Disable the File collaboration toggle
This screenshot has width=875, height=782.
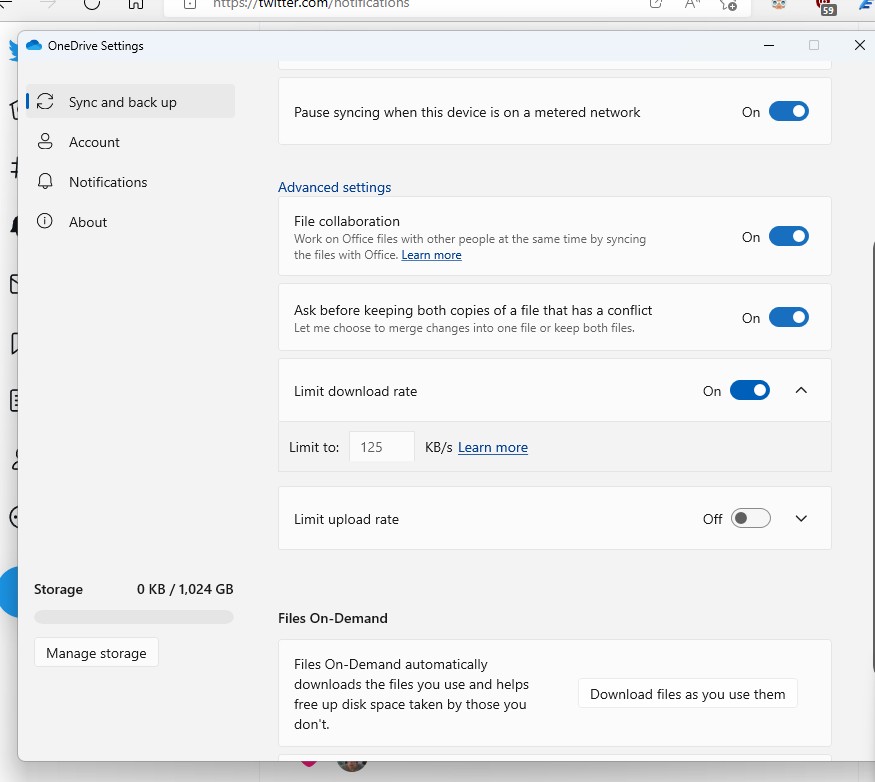(x=788, y=237)
